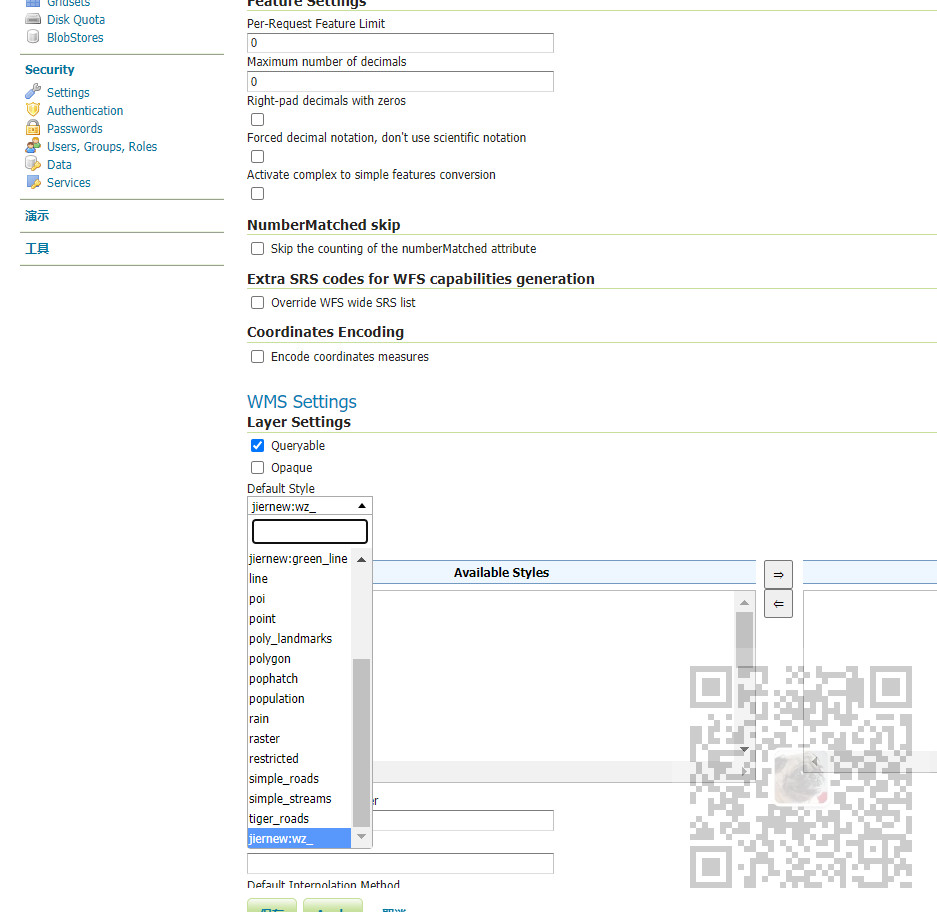Viewport: 937px width, 912px height.
Task: Uncheck the Queryable checkbox
Action: [x=258, y=446]
